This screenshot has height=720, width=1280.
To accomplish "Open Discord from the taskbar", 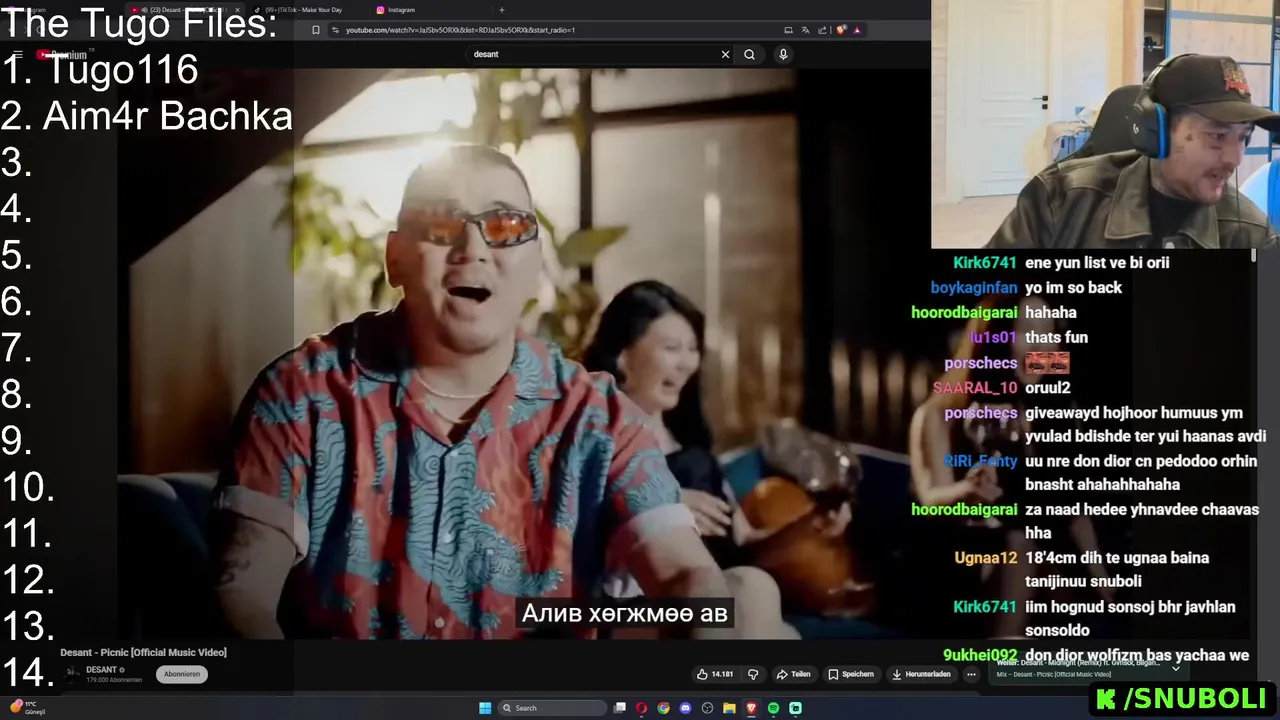I will coord(686,708).
